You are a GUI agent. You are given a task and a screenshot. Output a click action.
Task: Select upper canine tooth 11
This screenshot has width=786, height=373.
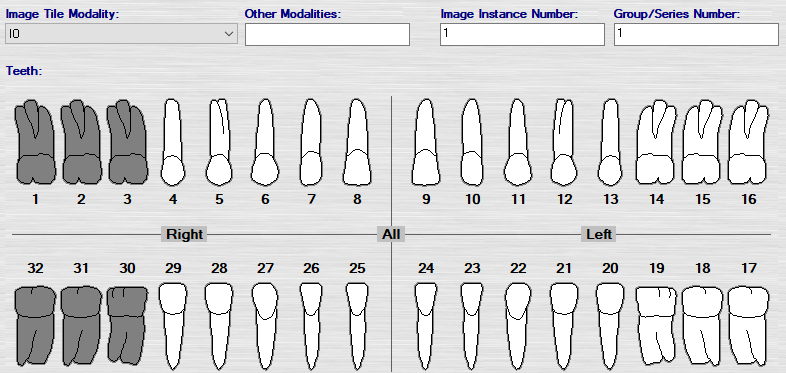[x=518, y=142]
